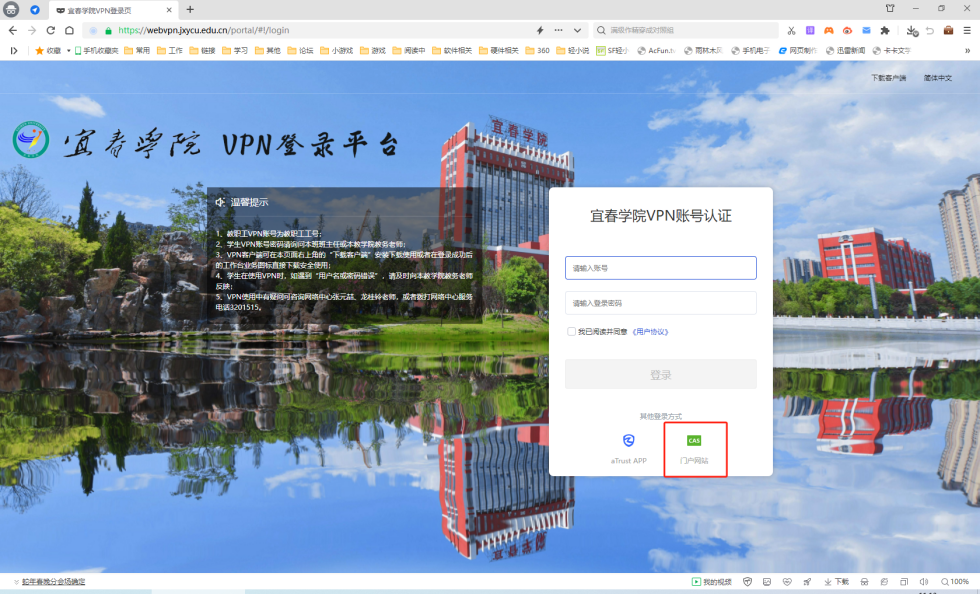Click the 登录 login button
Image resolution: width=980 pixels, height=594 pixels.
pos(660,375)
